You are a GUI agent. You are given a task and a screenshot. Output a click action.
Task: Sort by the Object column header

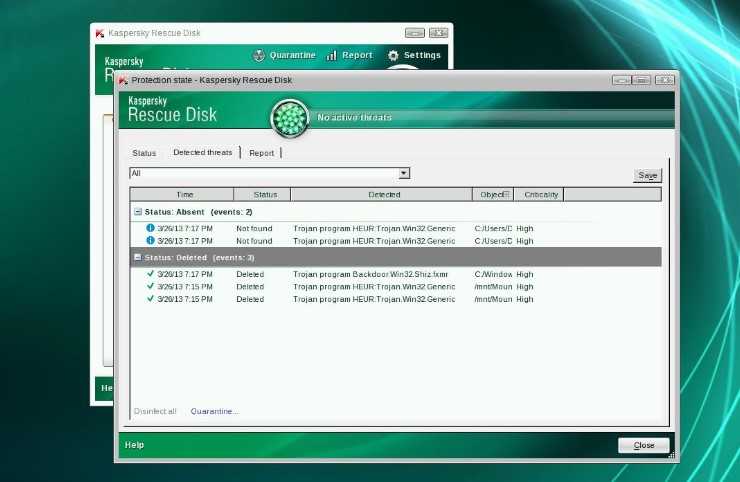[493, 194]
